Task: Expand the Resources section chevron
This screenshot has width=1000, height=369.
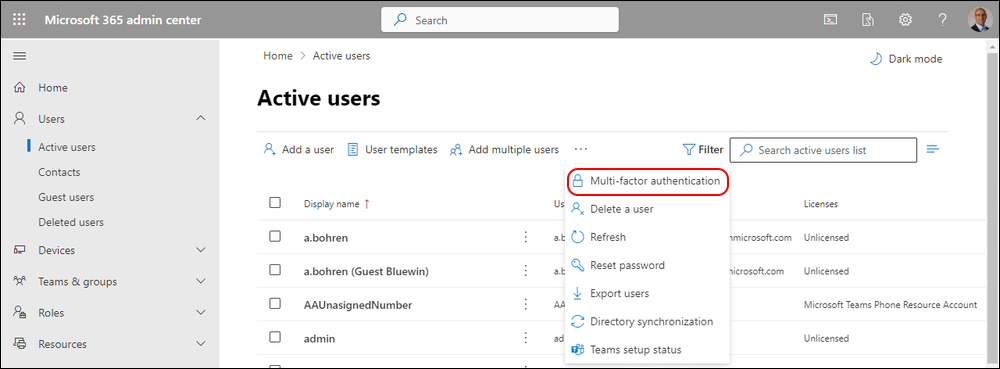Action: [201, 344]
